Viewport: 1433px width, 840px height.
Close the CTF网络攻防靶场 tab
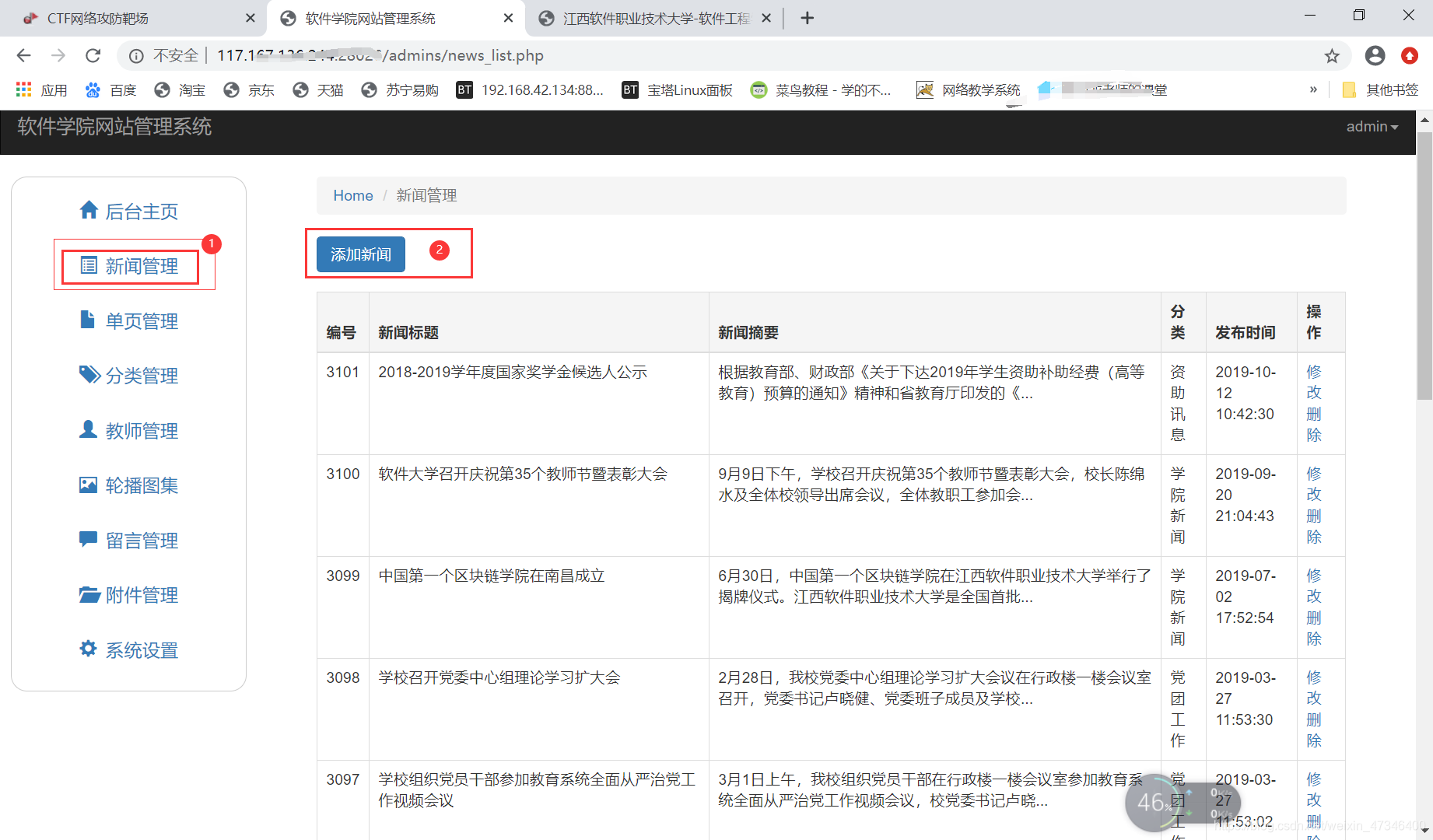click(250, 18)
